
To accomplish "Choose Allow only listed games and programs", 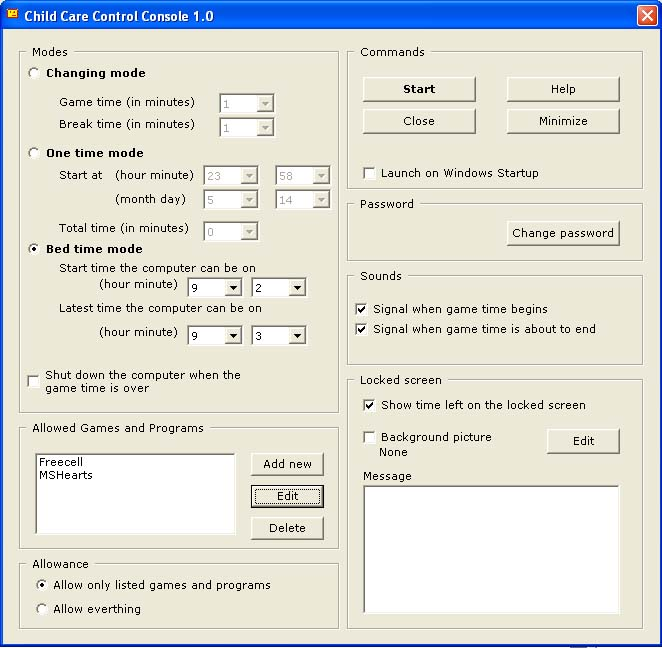I will pyautogui.click(x=41, y=585).
